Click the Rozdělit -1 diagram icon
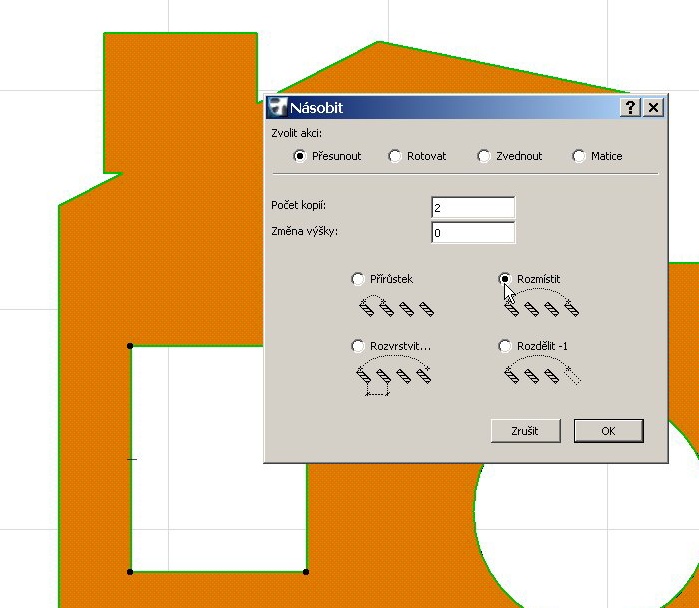This screenshot has width=699, height=608. [x=542, y=370]
